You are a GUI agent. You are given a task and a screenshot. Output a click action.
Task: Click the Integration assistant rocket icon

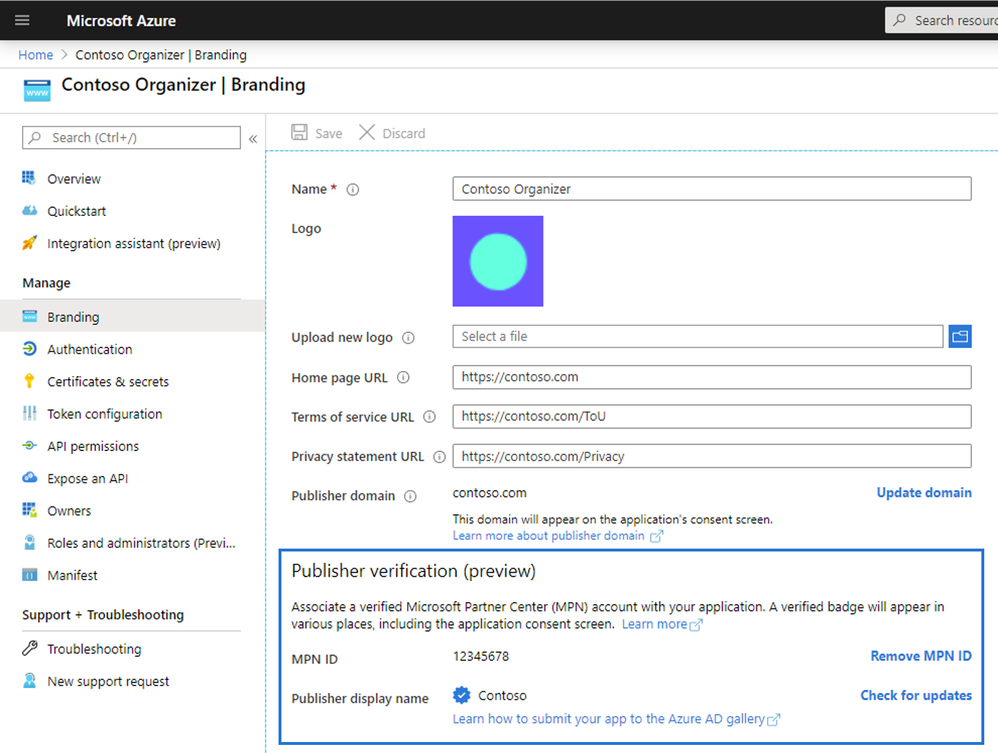point(29,243)
